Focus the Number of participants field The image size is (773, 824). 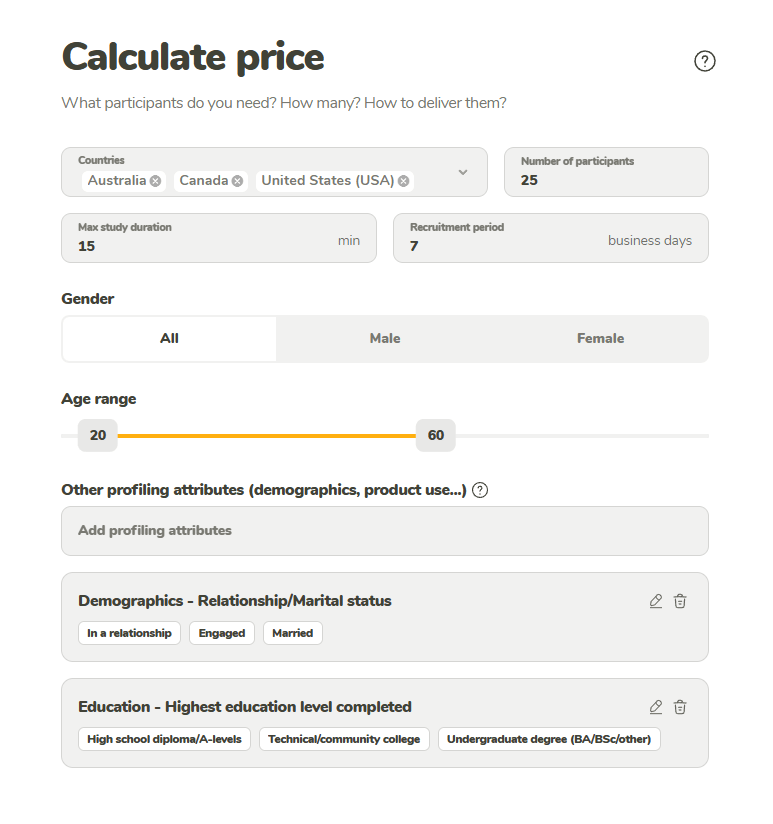[606, 180]
